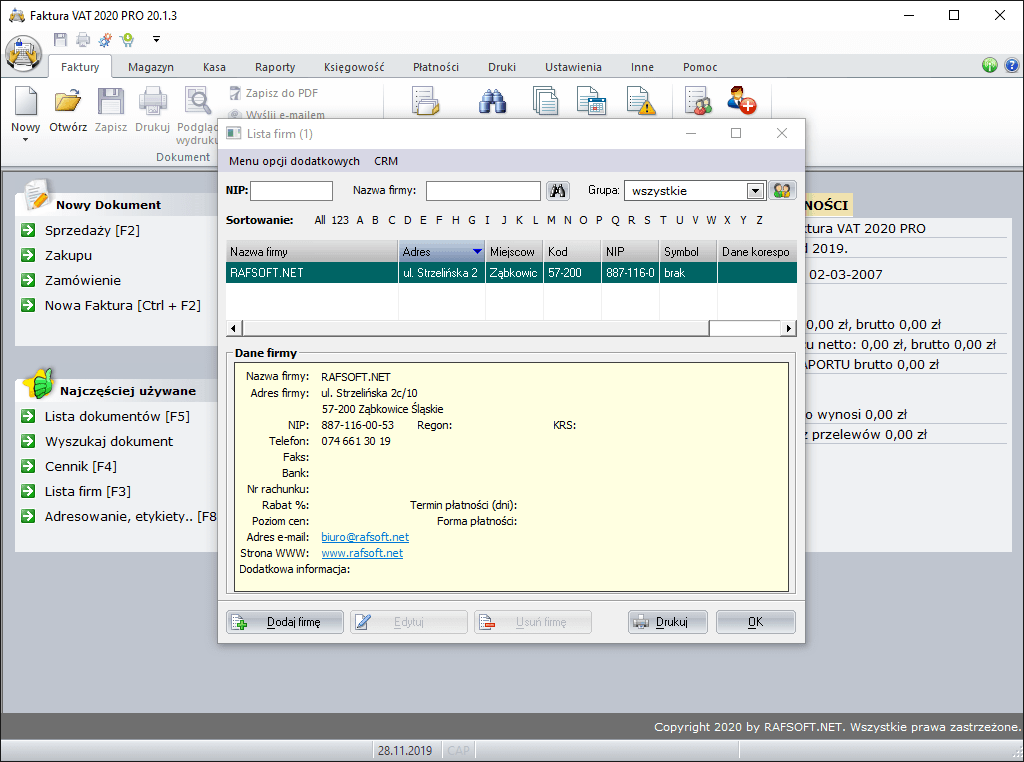Click the NIP search input field
This screenshot has height=762, width=1024.
click(291, 191)
